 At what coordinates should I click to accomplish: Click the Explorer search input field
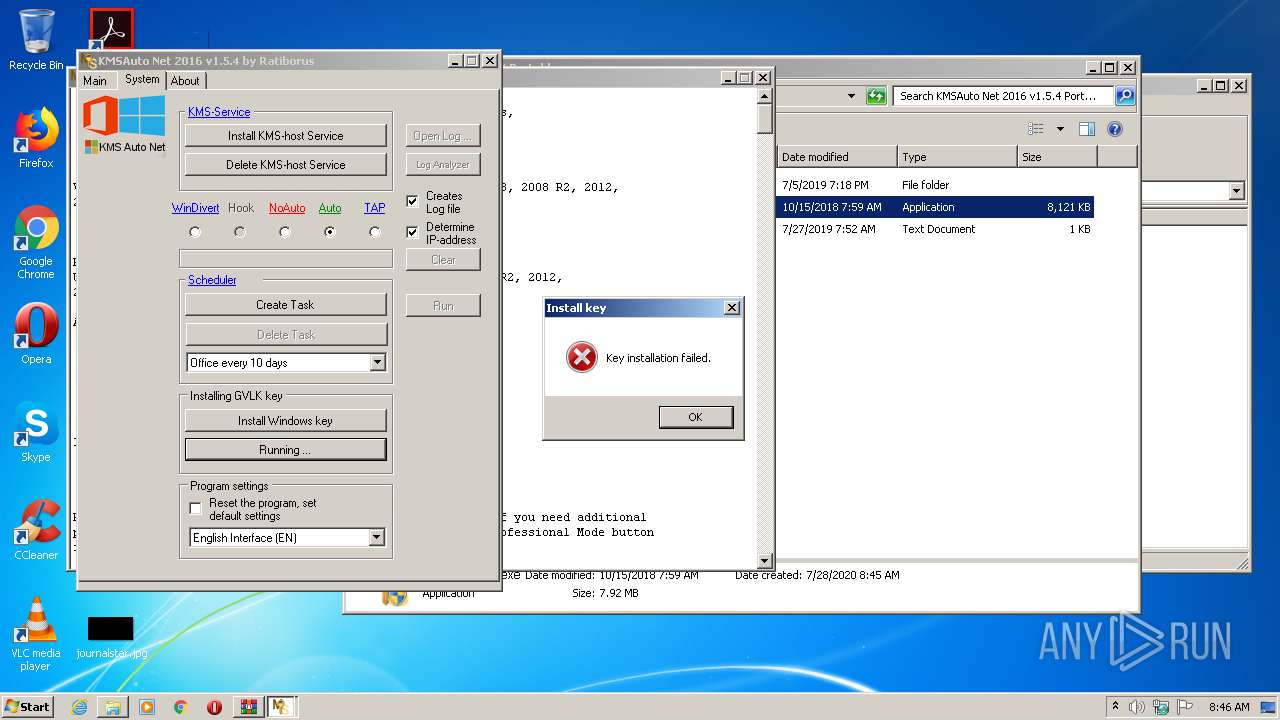[1003, 96]
